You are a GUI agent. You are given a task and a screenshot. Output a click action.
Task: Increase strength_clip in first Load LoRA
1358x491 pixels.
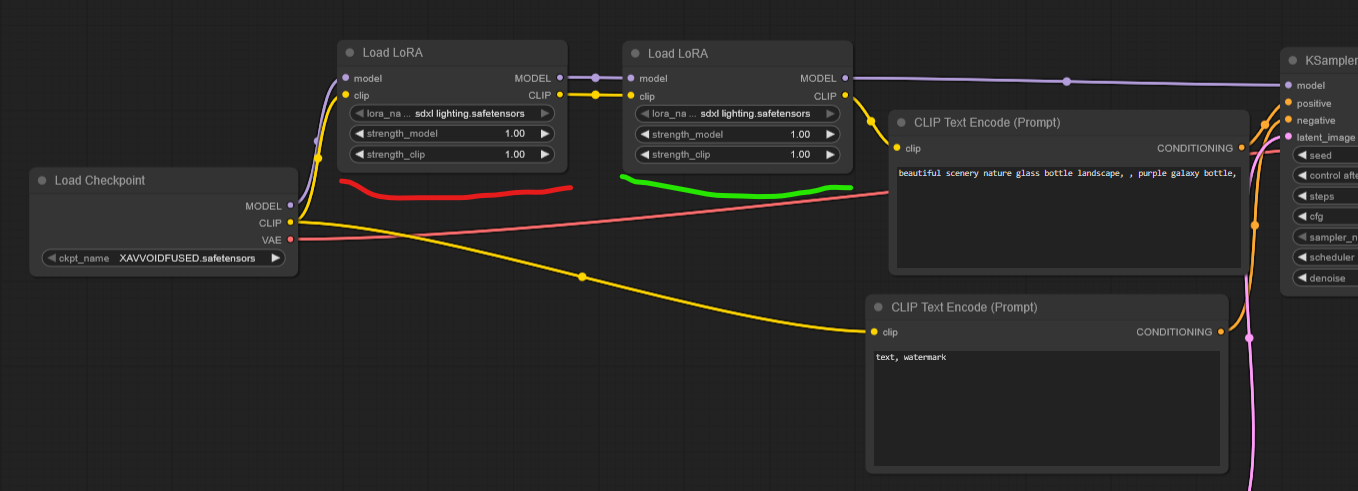pos(545,155)
